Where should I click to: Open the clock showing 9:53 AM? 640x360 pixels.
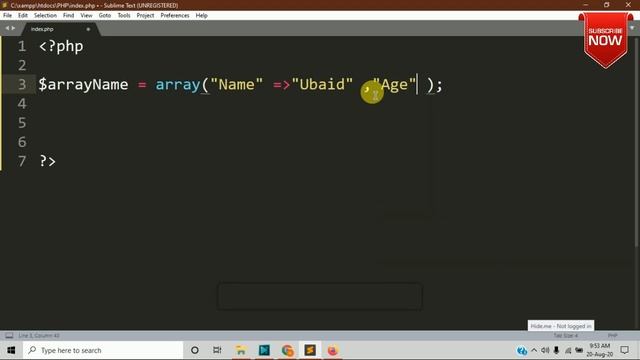coord(600,350)
